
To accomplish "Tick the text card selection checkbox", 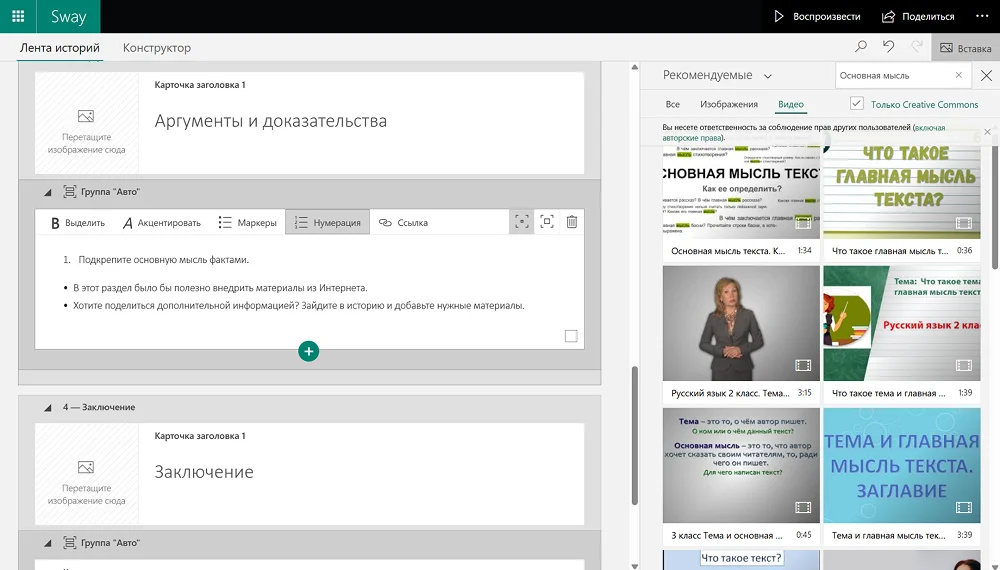I will click(x=571, y=336).
